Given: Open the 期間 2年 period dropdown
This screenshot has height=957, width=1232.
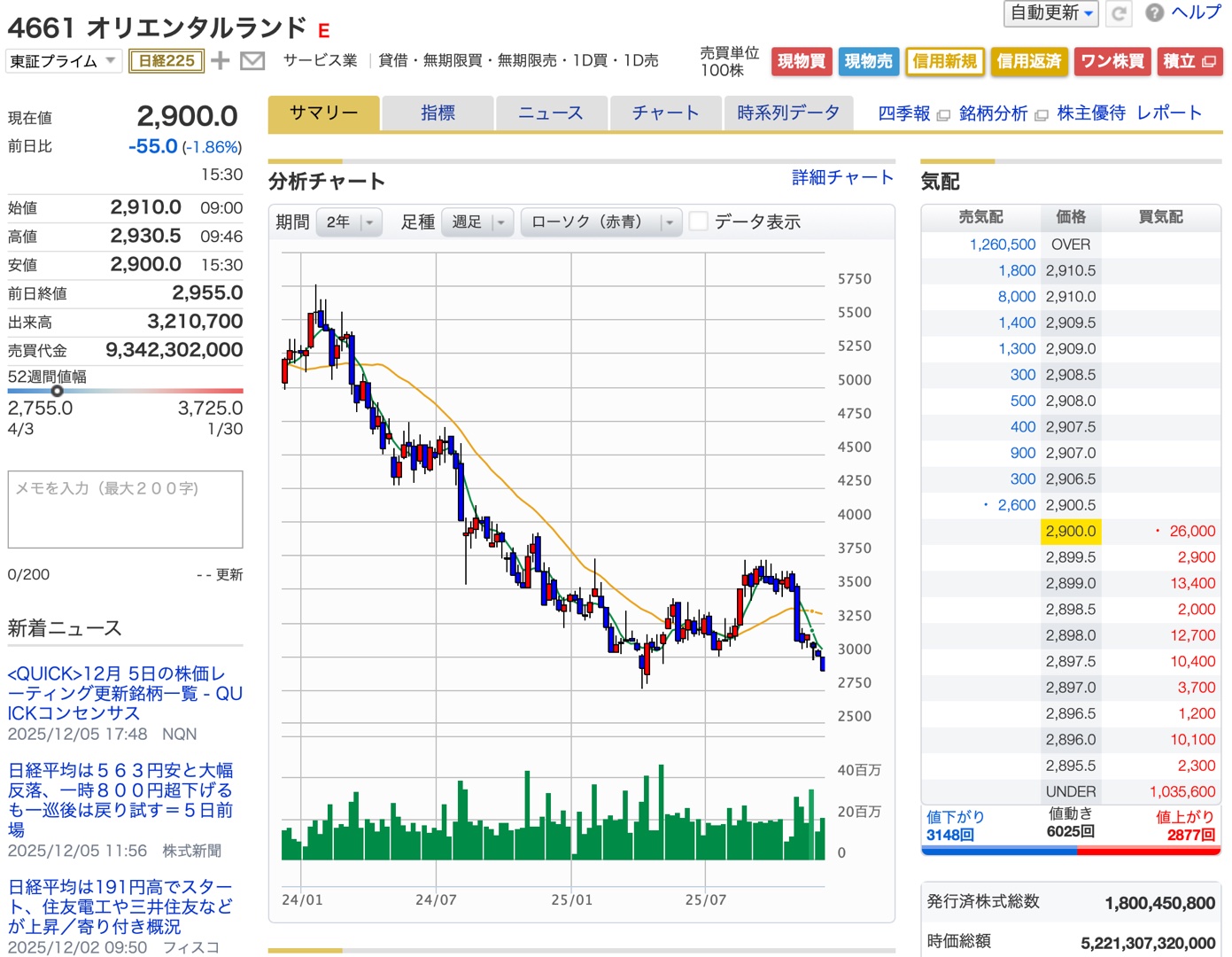Looking at the screenshot, I should tap(349, 222).
